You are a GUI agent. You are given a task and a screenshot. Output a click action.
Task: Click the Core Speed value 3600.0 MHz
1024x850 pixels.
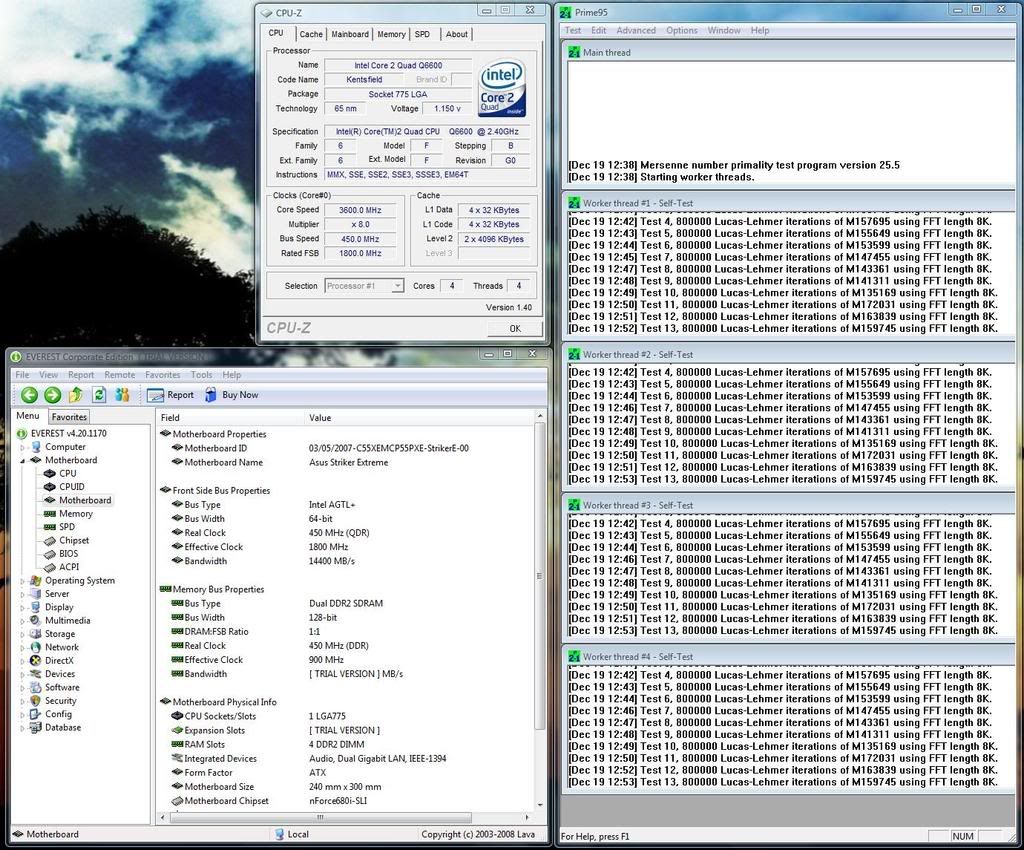point(360,210)
